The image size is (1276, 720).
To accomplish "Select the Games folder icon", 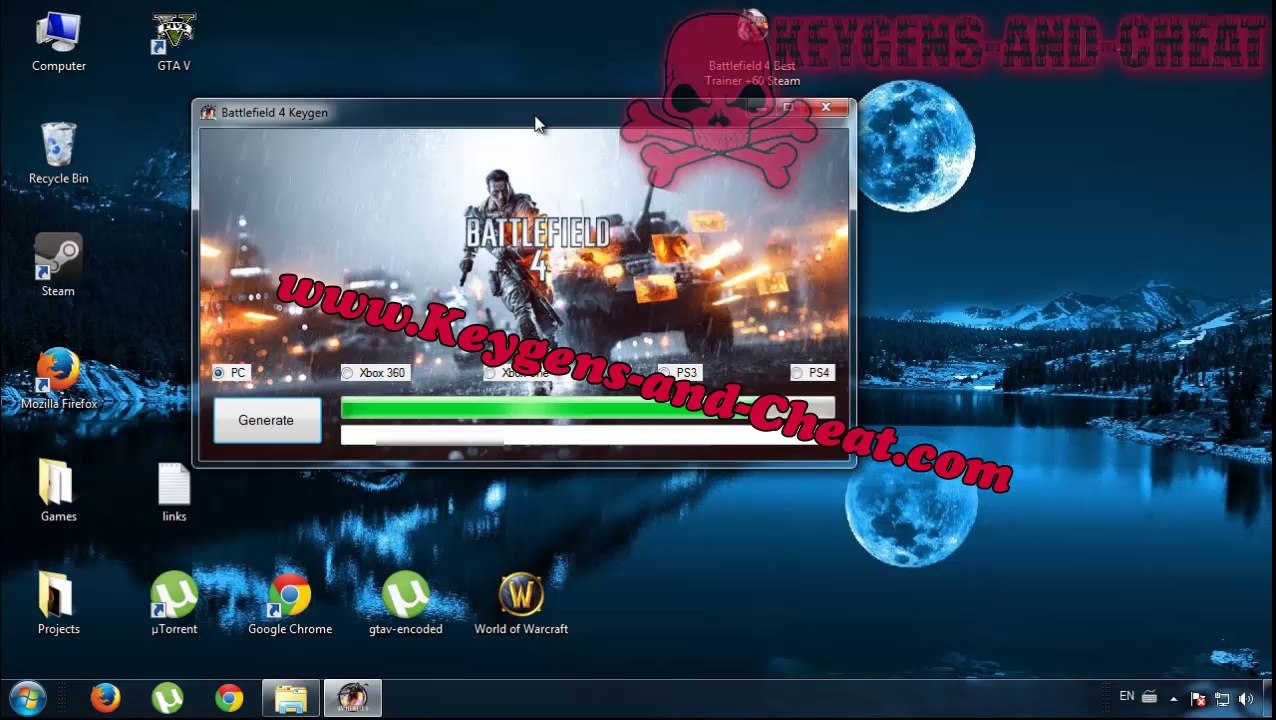I will tap(58, 491).
